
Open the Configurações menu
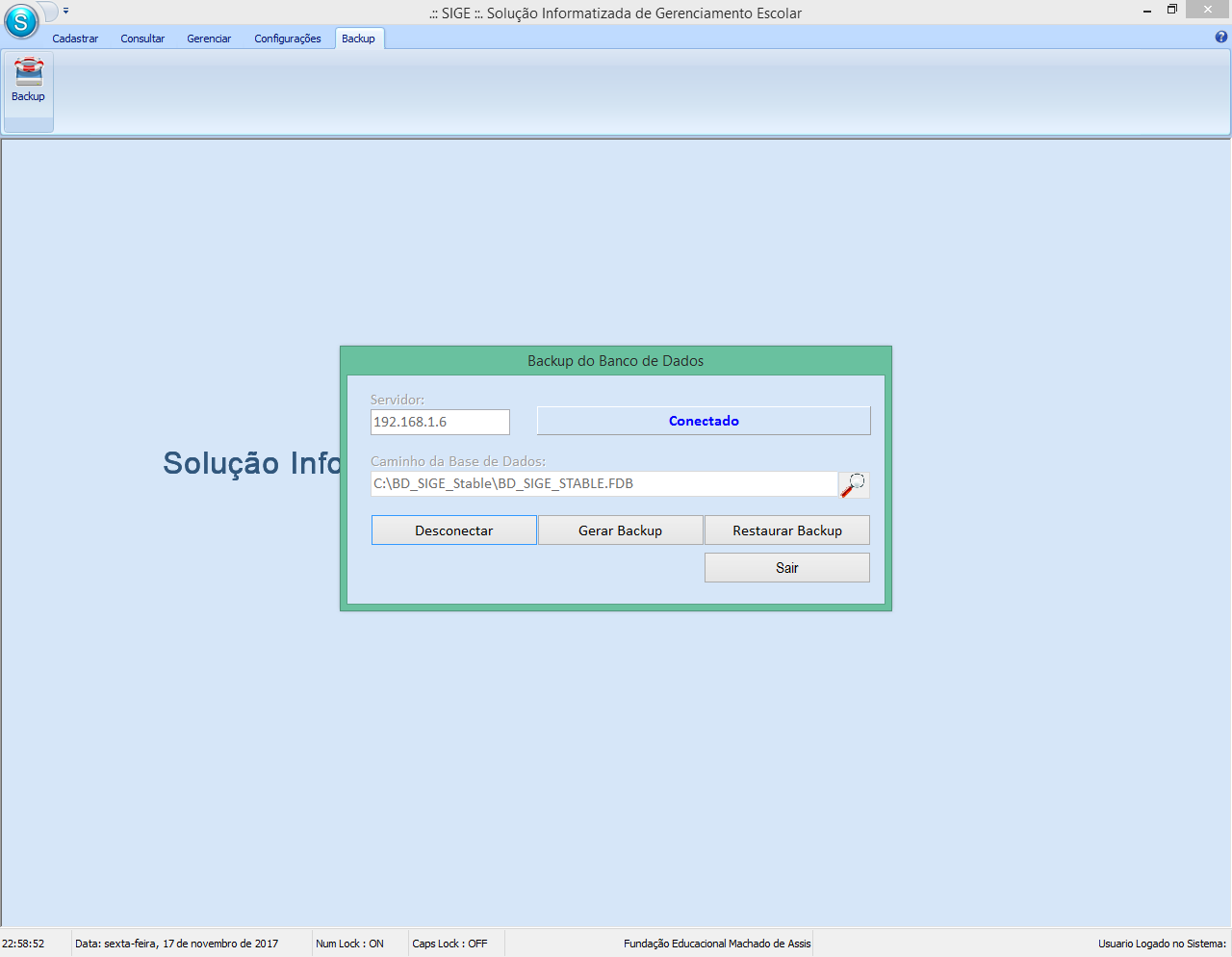click(x=287, y=39)
